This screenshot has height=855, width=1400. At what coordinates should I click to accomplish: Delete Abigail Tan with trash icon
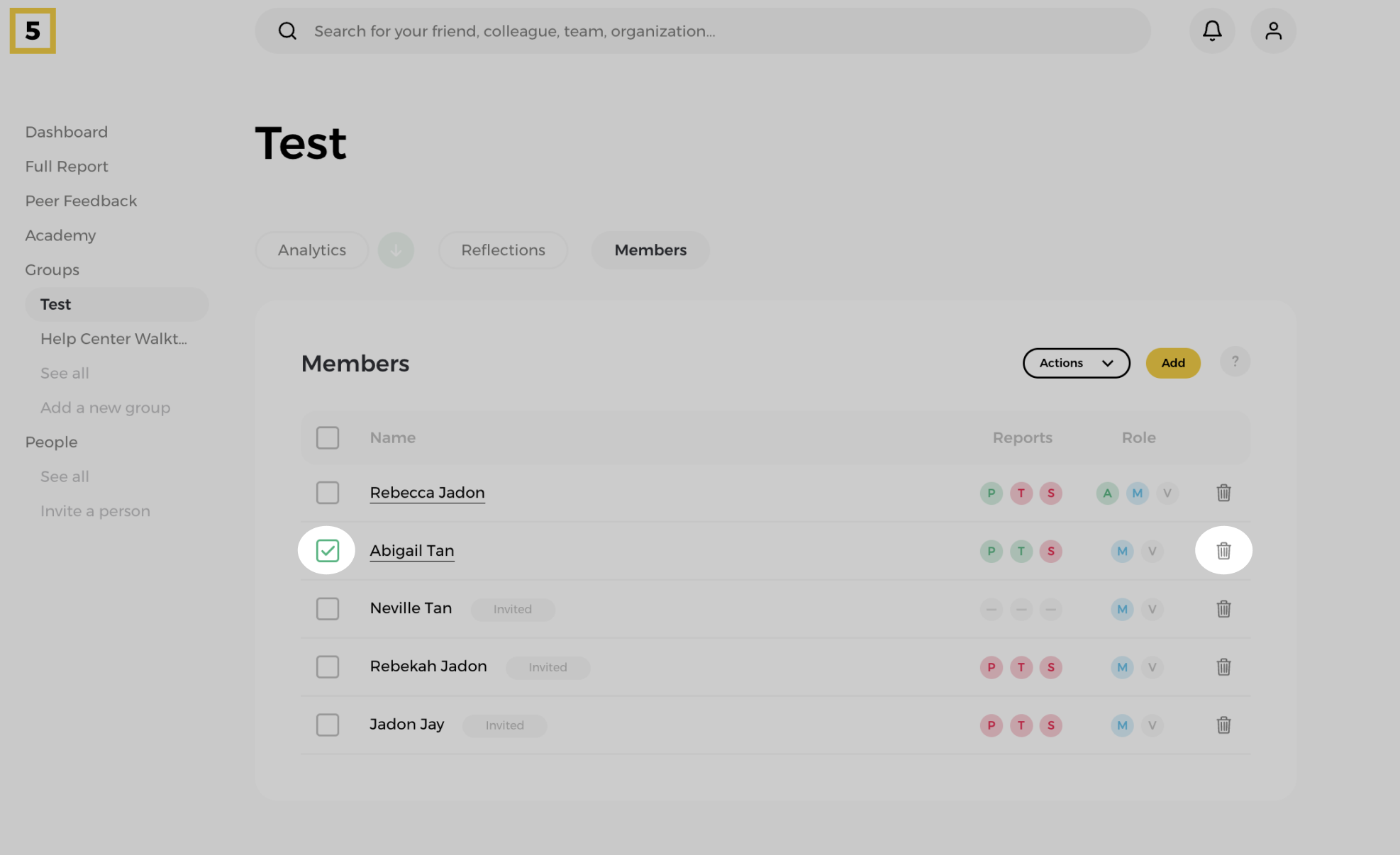1223,551
